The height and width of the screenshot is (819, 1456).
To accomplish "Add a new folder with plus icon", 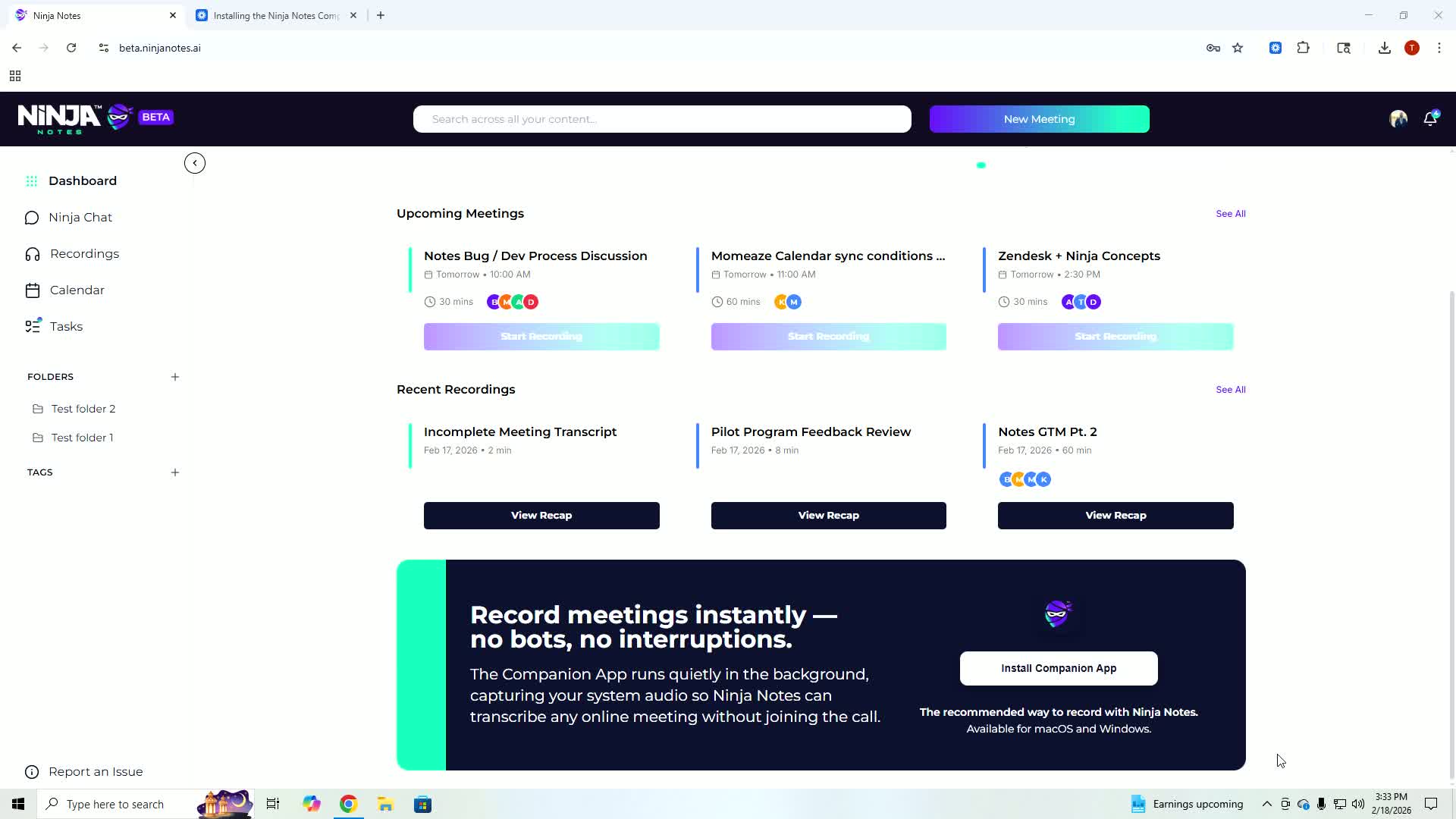I will (175, 377).
